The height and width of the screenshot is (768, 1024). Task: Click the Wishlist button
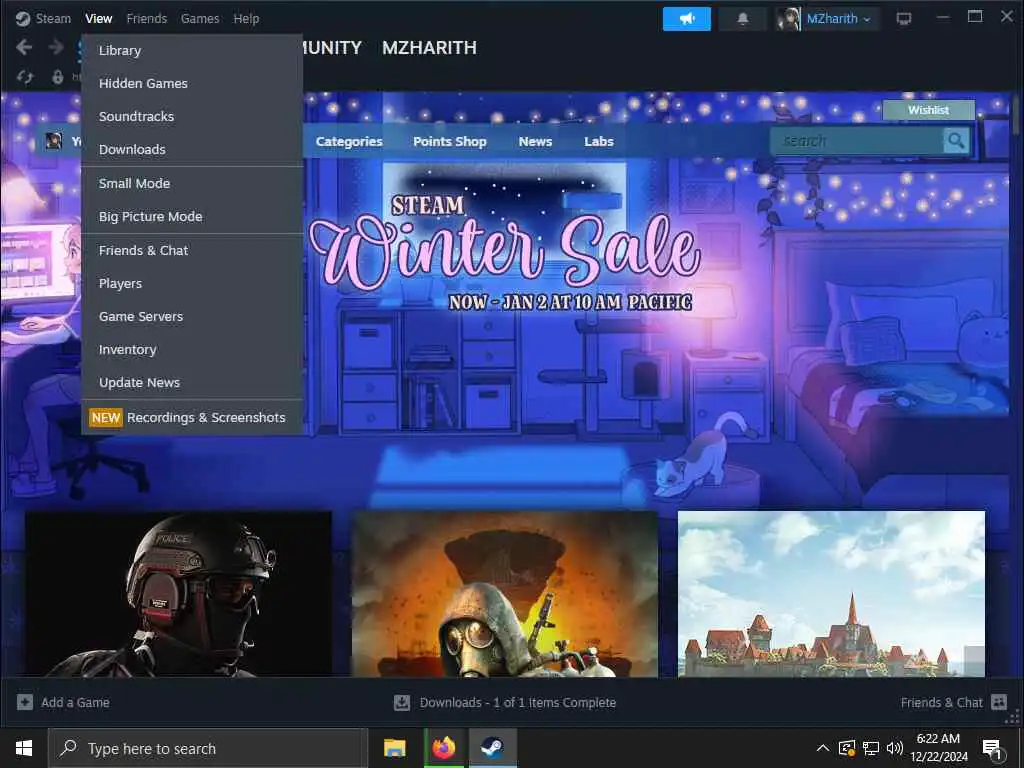point(928,110)
